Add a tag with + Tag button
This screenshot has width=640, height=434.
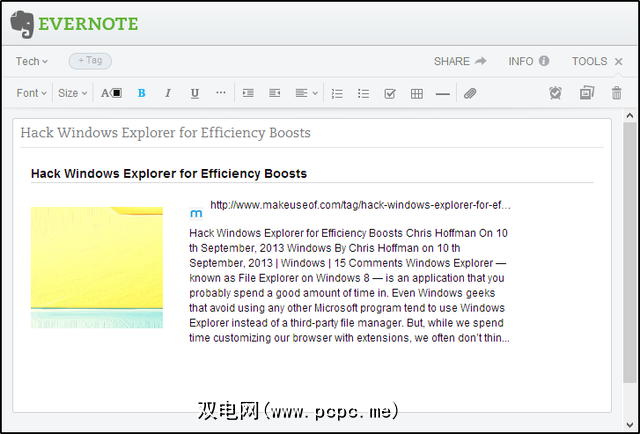click(90, 61)
